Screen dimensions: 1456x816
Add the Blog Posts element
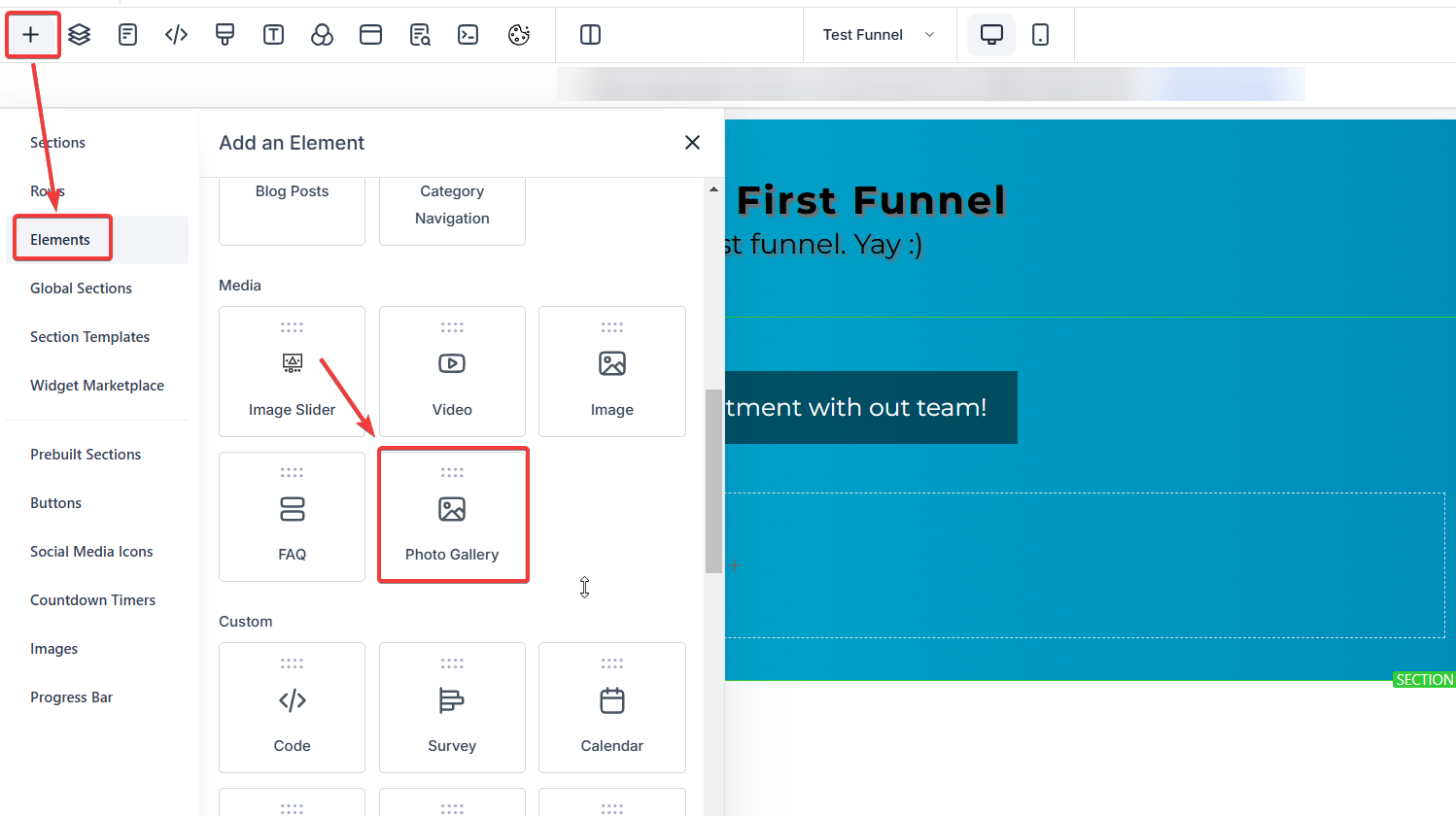(x=292, y=210)
